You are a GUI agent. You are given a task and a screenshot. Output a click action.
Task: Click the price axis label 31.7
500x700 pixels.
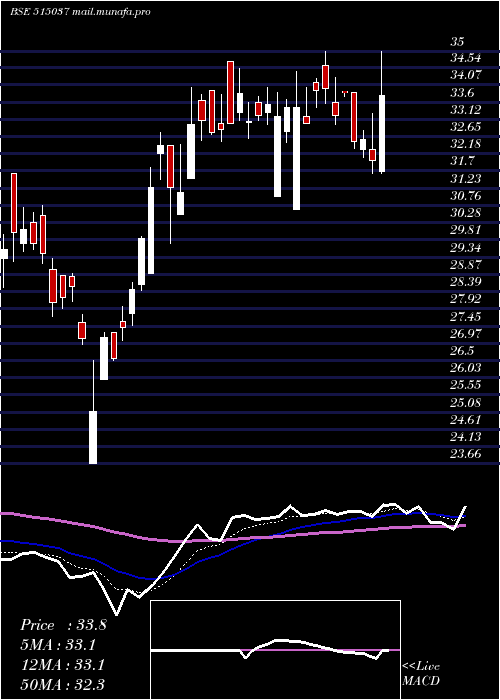(462, 161)
